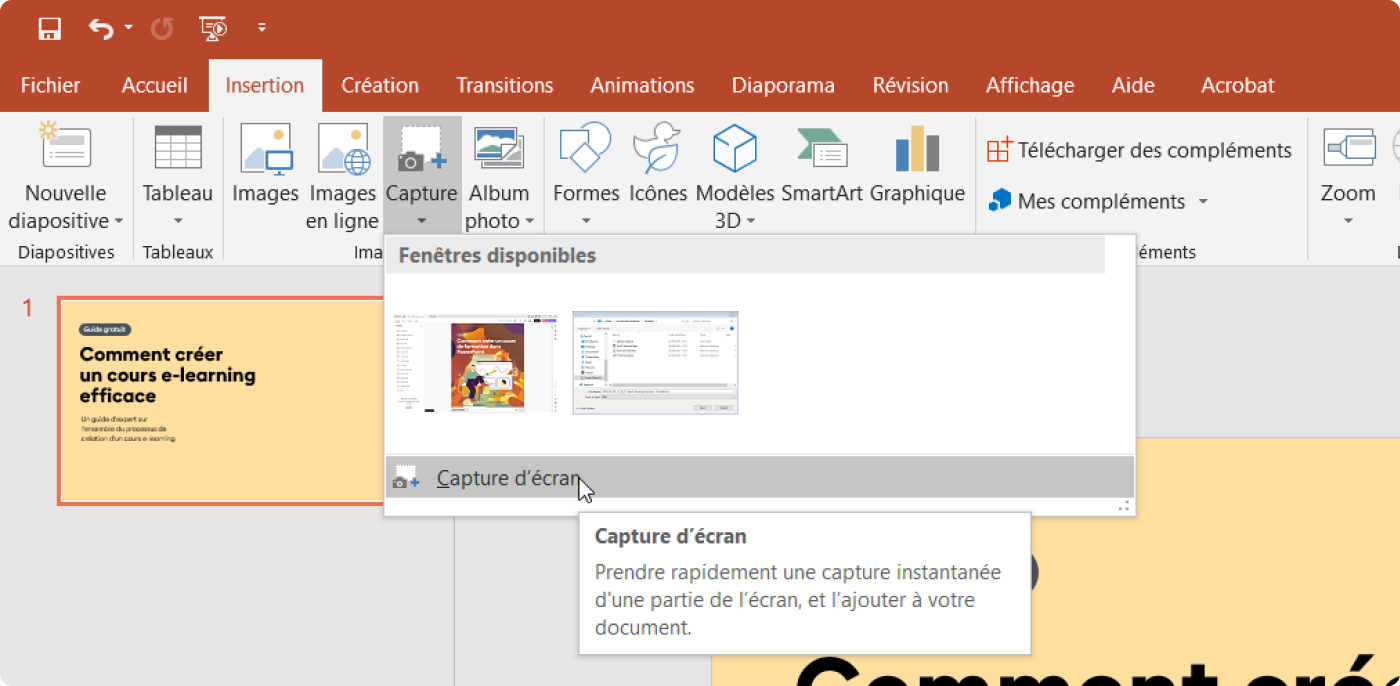This screenshot has height=686, width=1400.
Task: Click the Album photo icon
Action: click(x=499, y=148)
